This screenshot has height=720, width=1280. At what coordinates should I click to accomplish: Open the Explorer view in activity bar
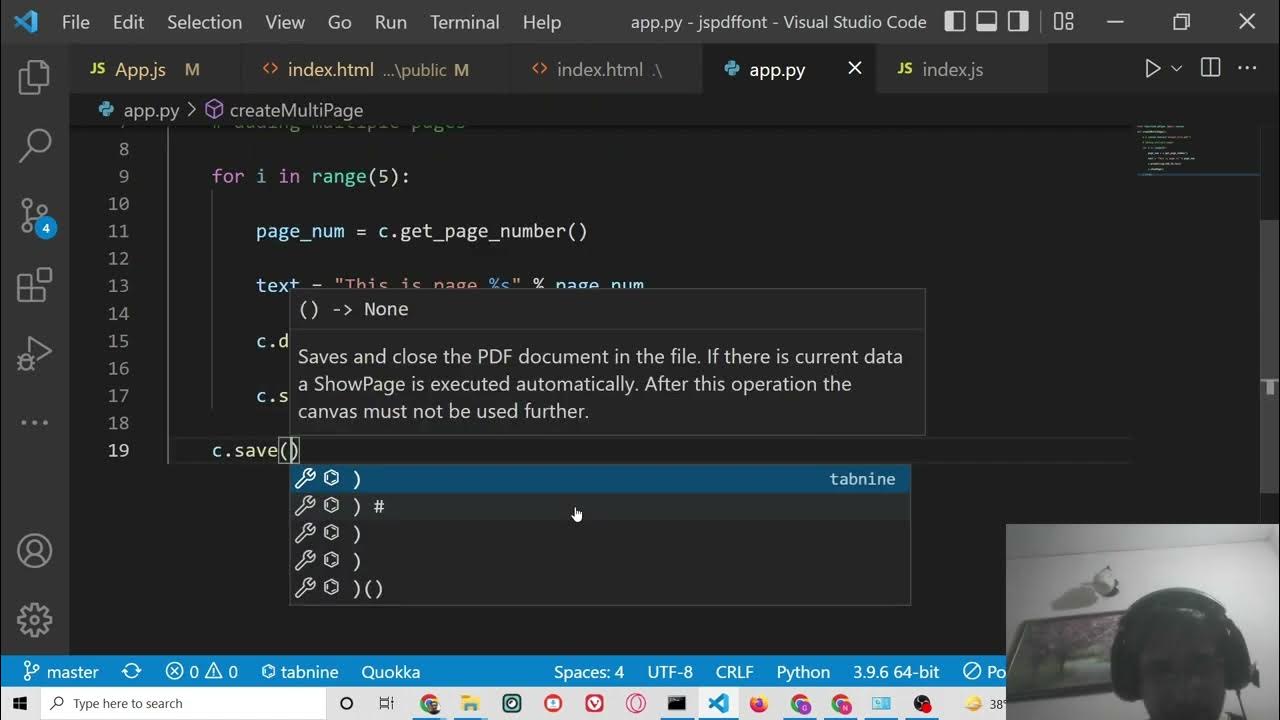[x=34, y=78]
